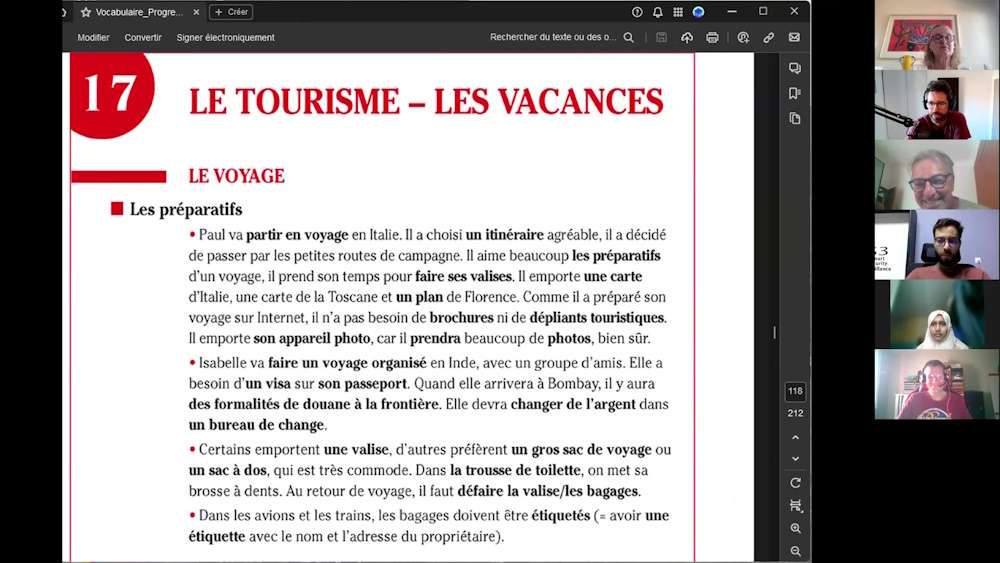Click the bold phrase la trousse de toilette
1000x563 pixels.
click(515, 471)
